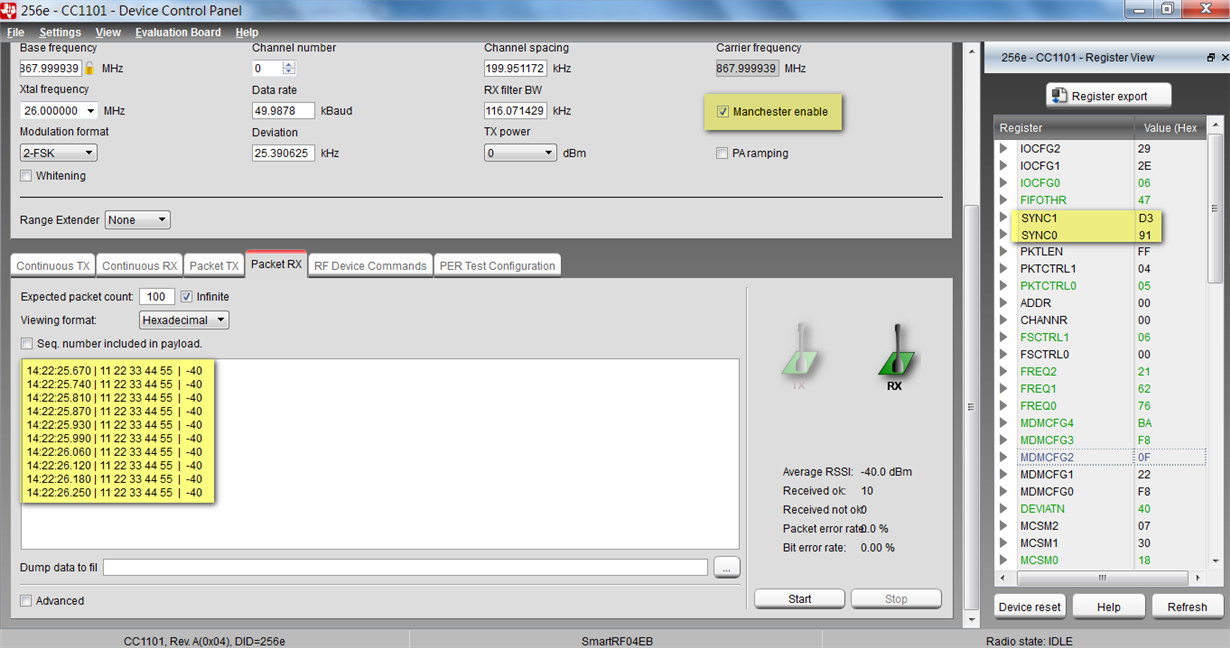
Task: Open the Modulation format dropdown
Action: 59,153
